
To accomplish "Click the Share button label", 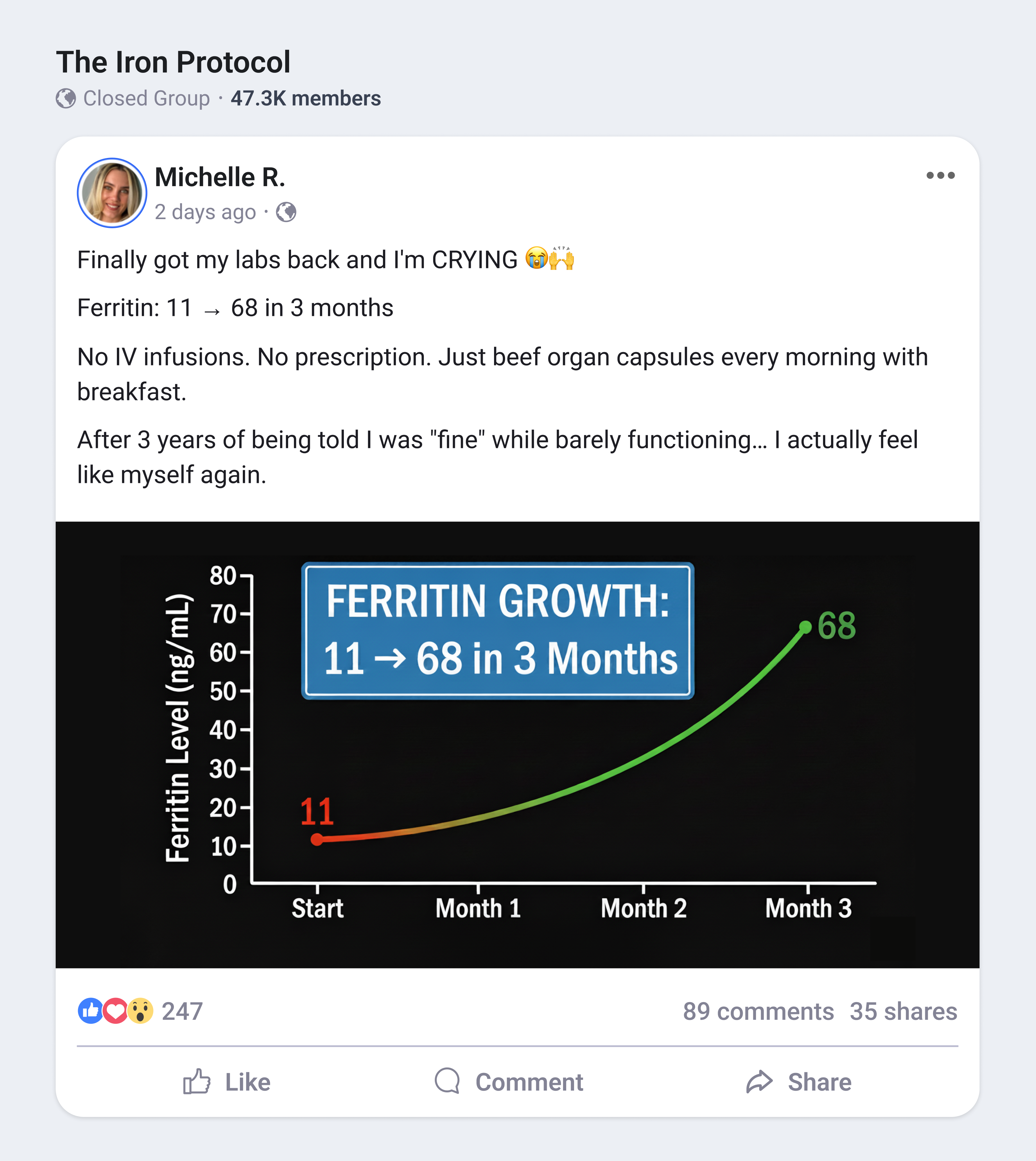I will pos(819,1082).
